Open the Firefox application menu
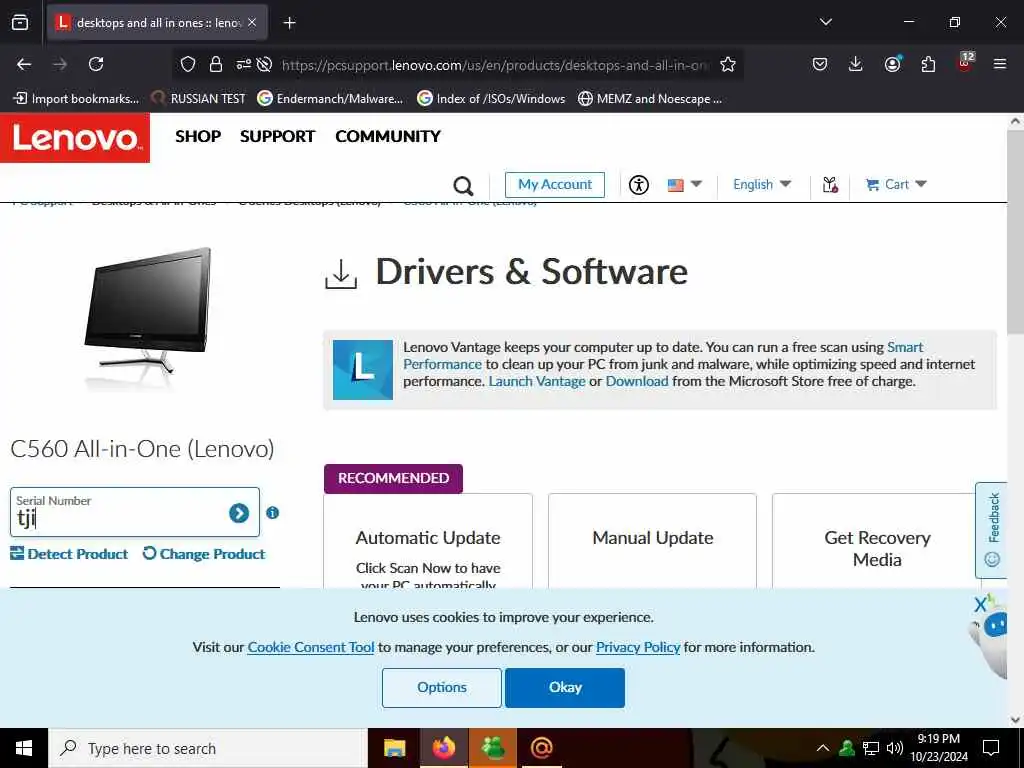The width and height of the screenshot is (1024, 768). (x=999, y=64)
